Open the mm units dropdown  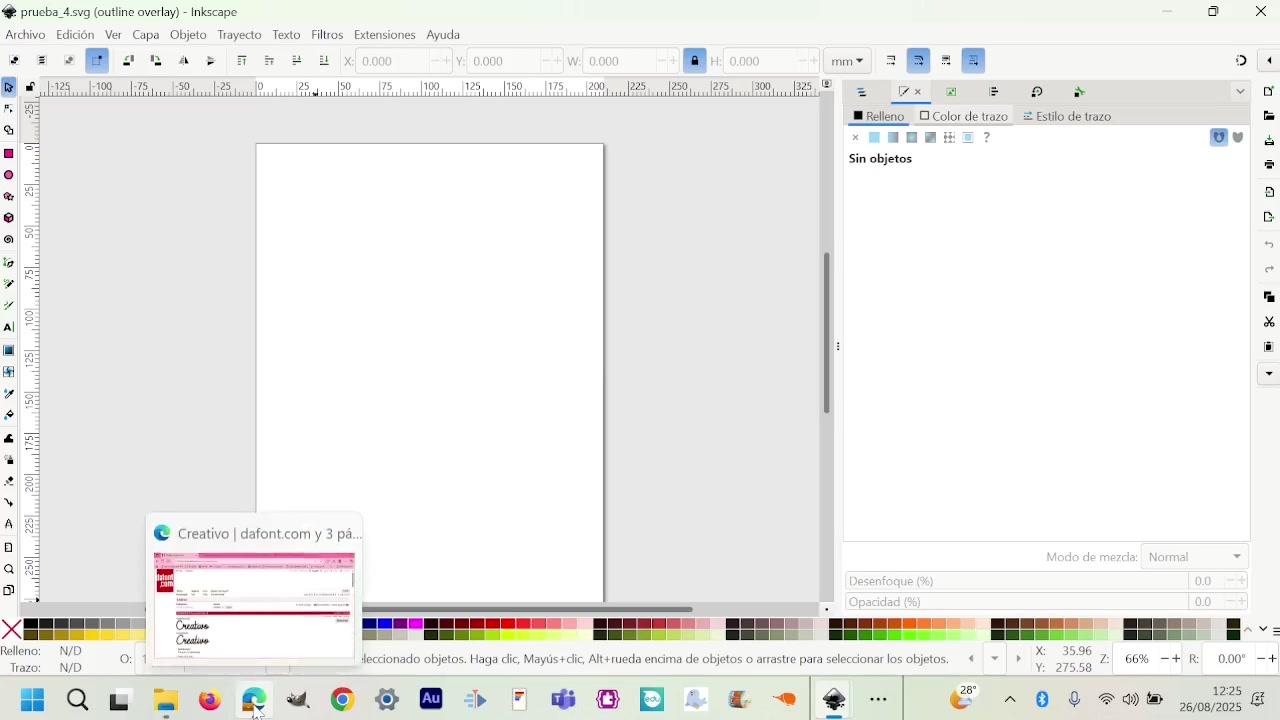point(848,61)
